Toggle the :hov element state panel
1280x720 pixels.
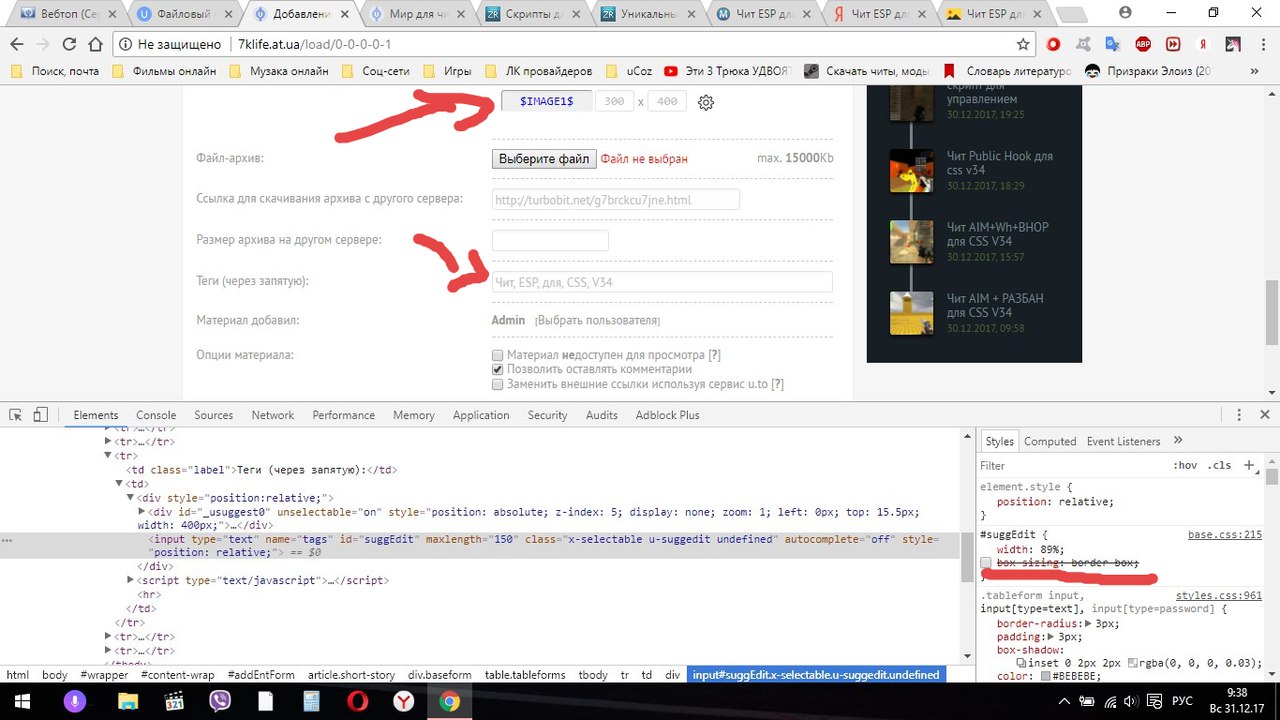pos(1185,465)
